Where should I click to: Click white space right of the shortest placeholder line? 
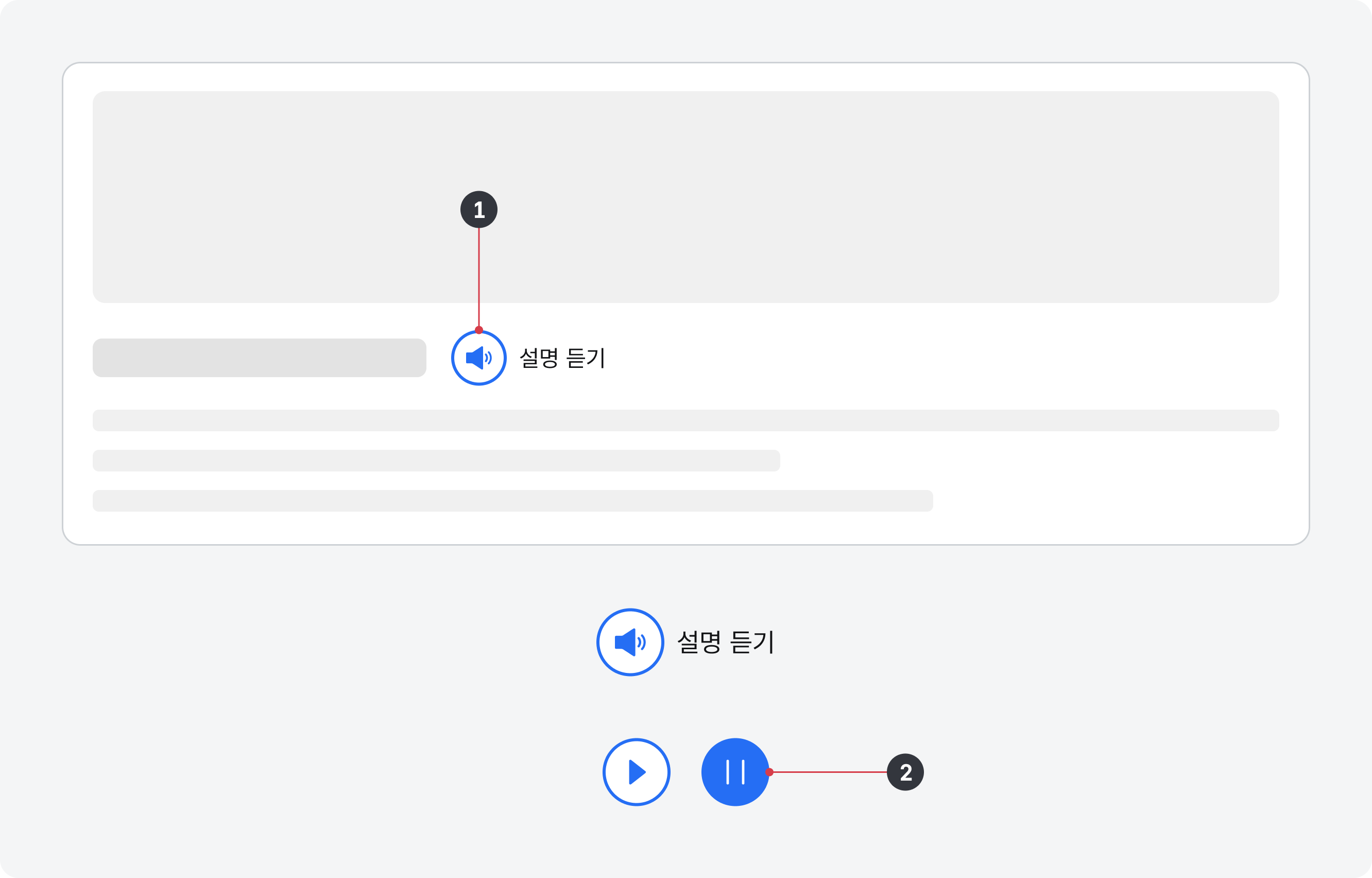[1025, 461]
